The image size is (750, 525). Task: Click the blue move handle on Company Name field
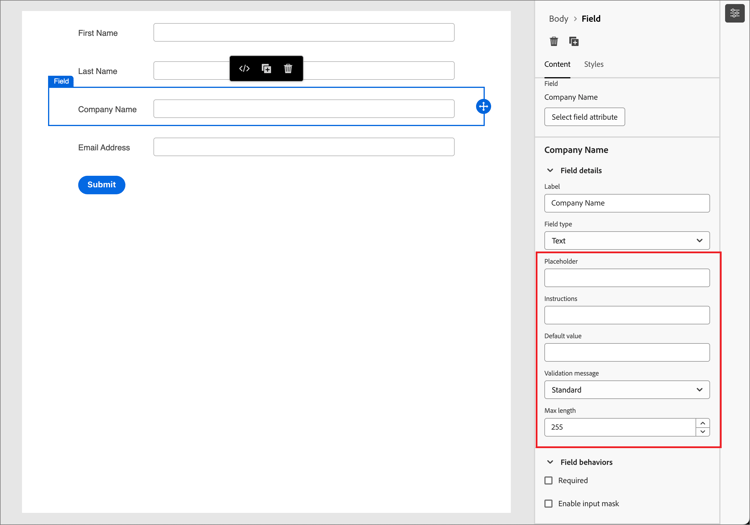pyautogui.click(x=483, y=106)
